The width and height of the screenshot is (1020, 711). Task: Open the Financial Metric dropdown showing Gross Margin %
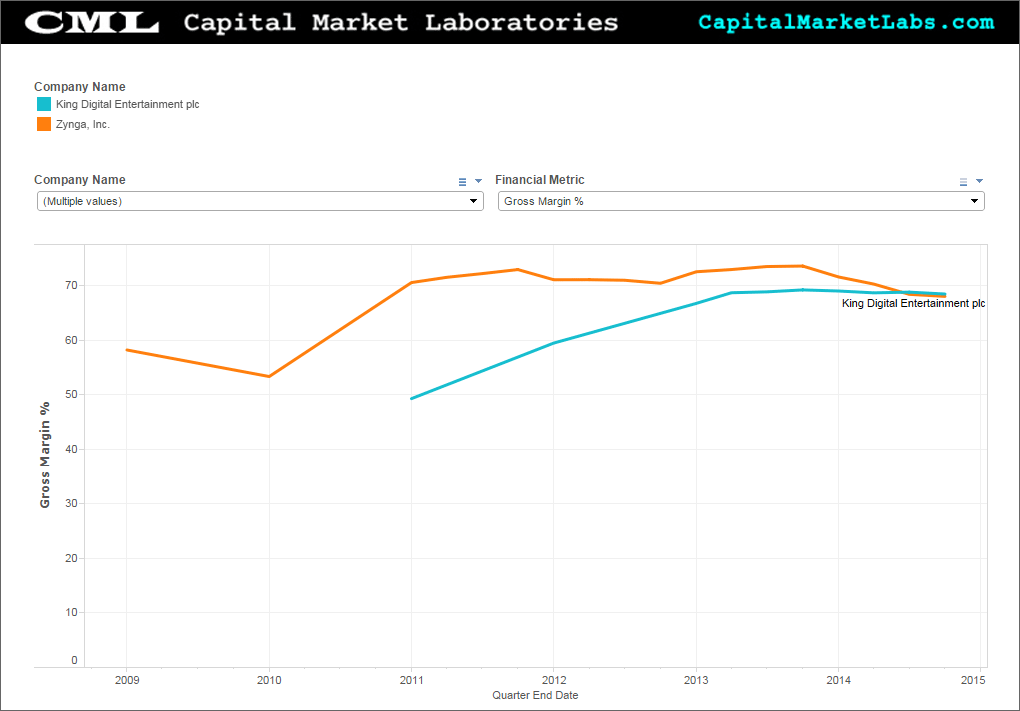pyautogui.click(x=741, y=201)
